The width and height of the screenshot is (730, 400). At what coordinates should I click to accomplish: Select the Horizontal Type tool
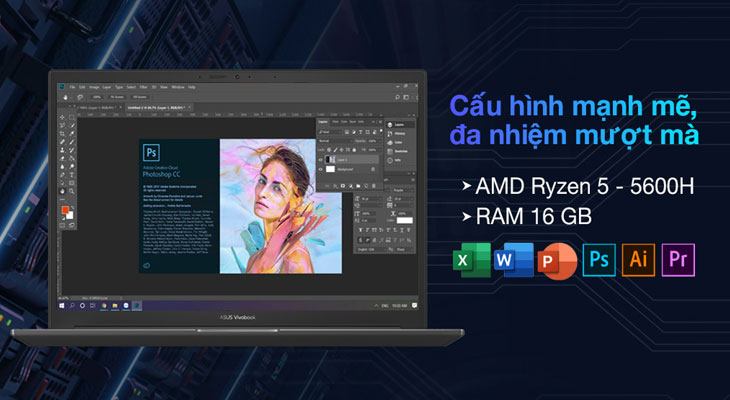[72, 175]
